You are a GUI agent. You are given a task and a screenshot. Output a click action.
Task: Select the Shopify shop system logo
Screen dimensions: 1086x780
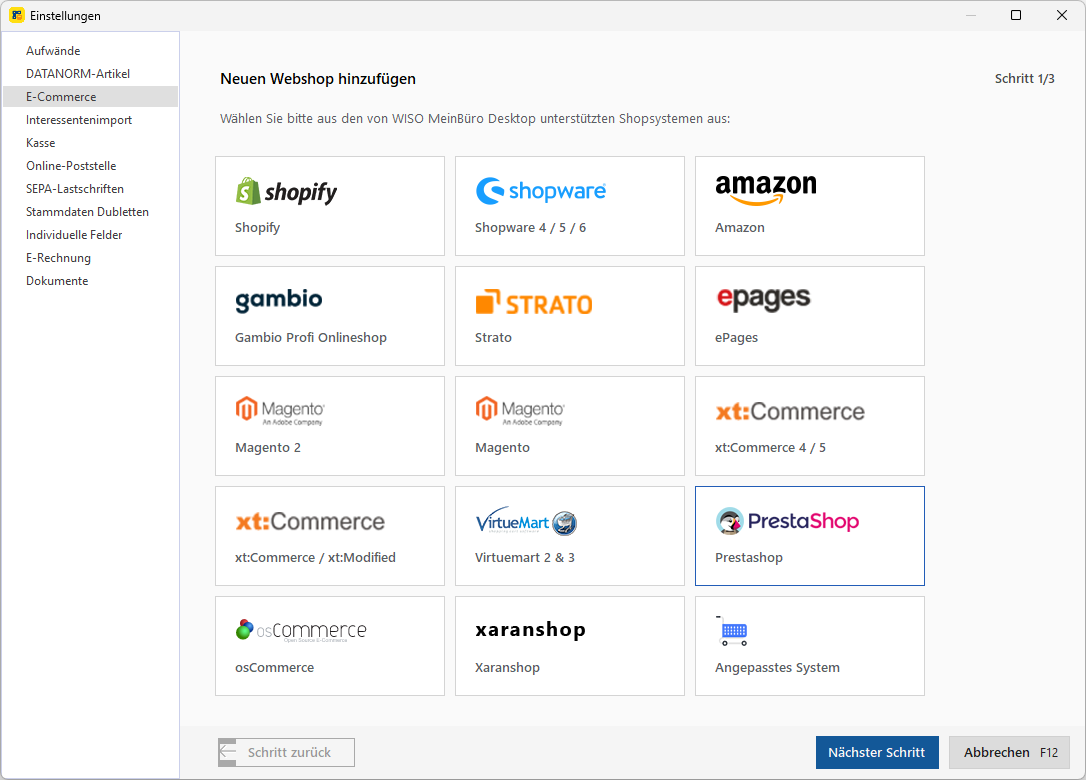(x=286, y=192)
